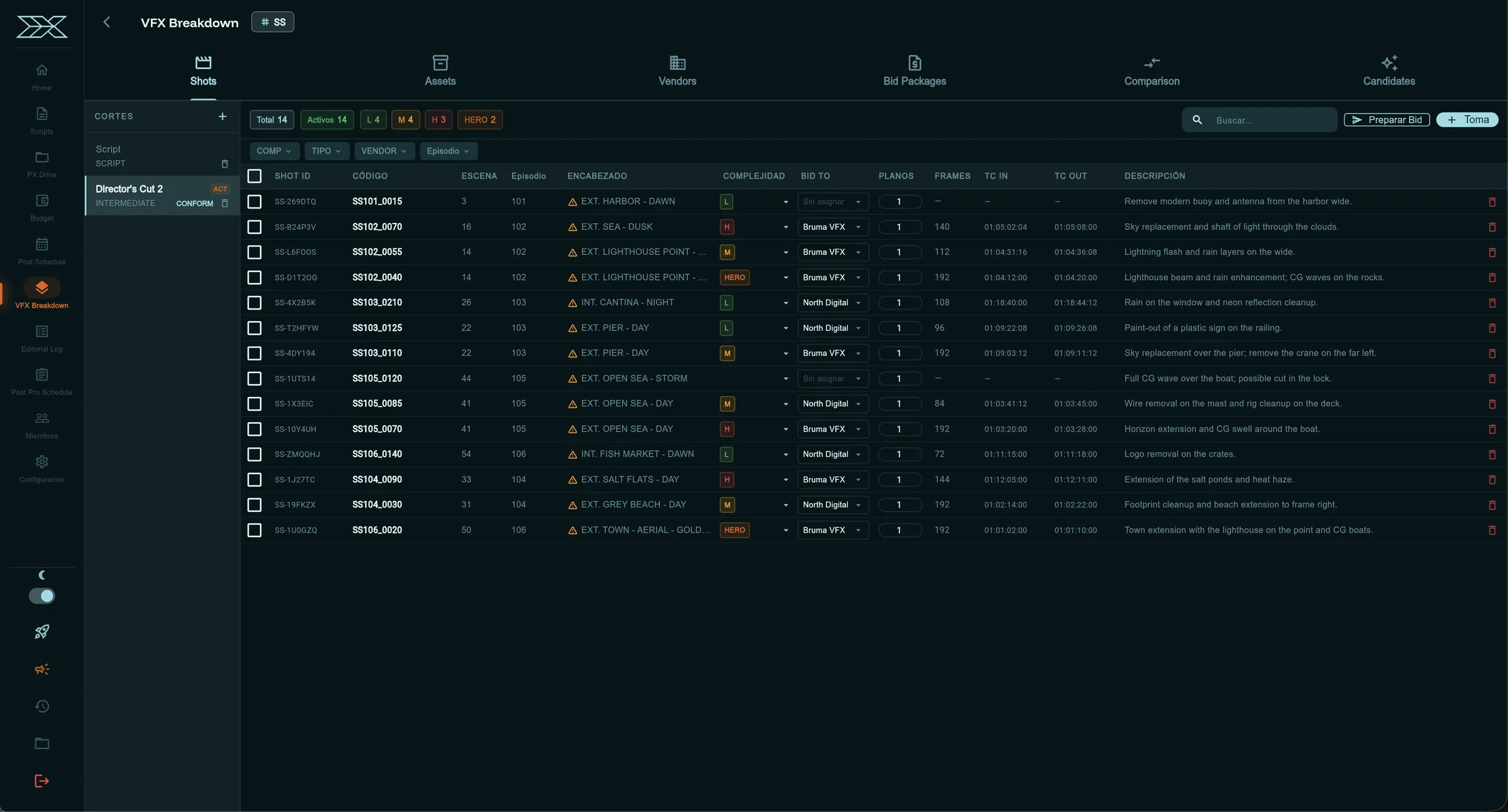Filter by HERO 2 chip

tap(480, 120)
